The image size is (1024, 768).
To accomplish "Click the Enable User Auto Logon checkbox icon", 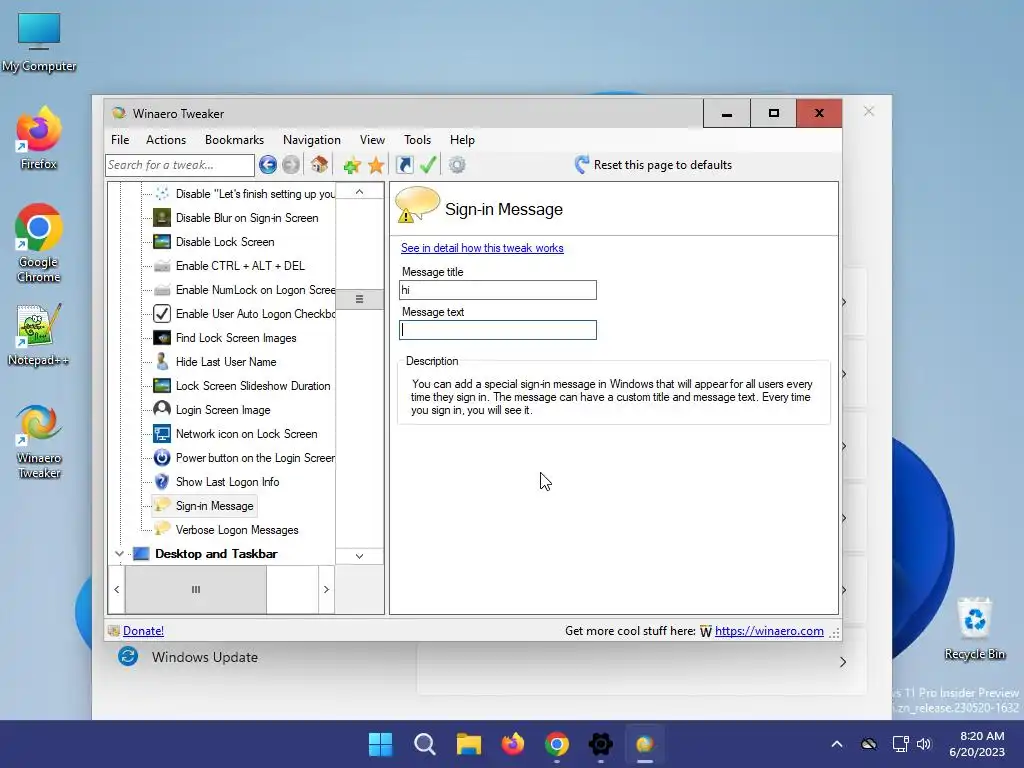I will [x=162, y=314].
